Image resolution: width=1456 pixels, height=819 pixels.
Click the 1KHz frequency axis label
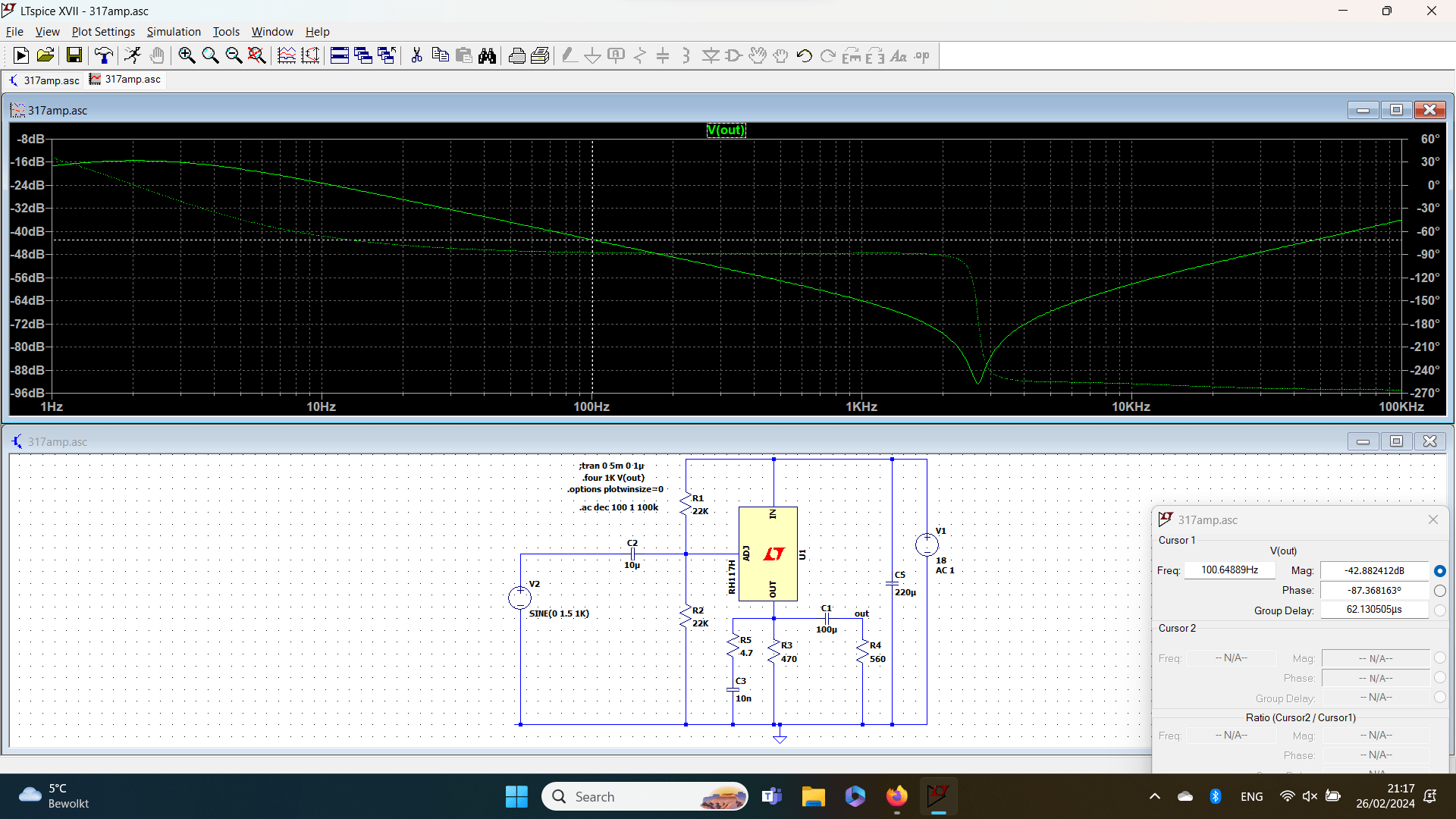click(861, 406)
